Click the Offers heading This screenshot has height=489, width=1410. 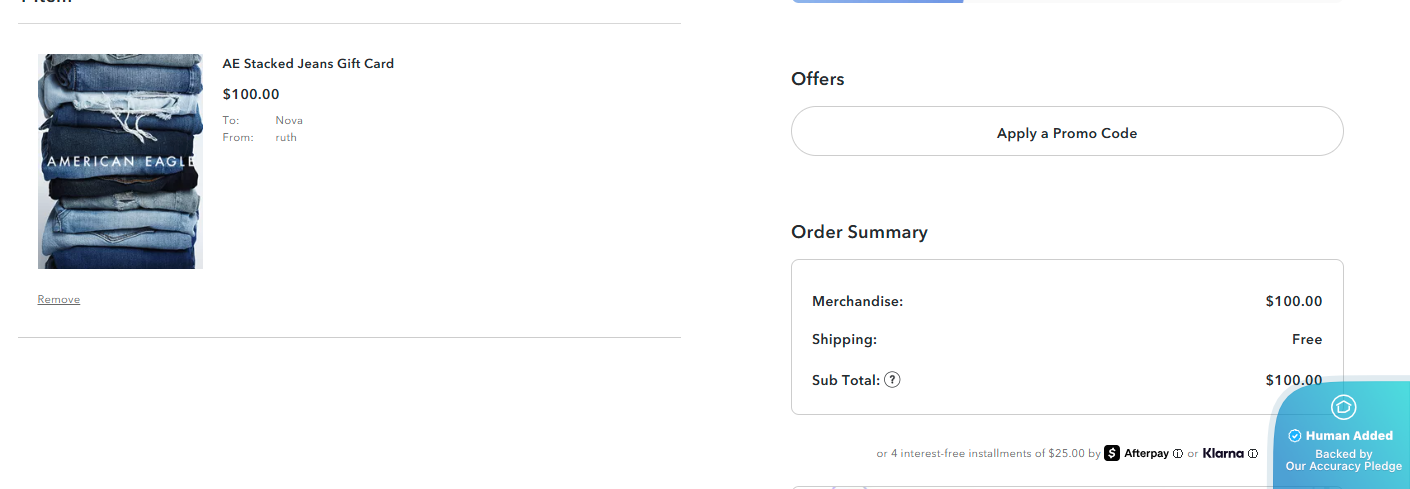coord(818,79)
